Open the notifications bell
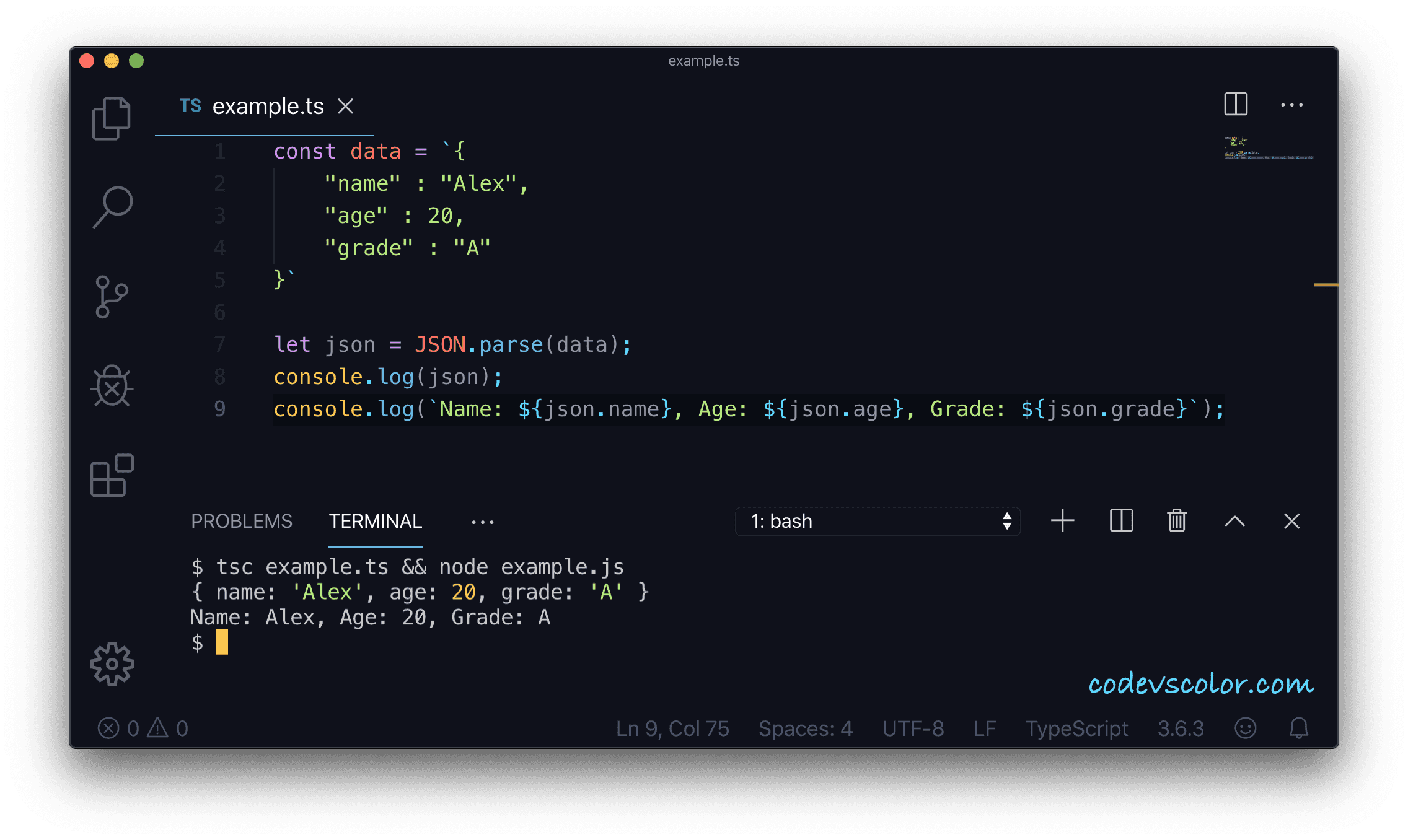The width and height of the screenshot is (1408, 840). [x=1299, y=728]
